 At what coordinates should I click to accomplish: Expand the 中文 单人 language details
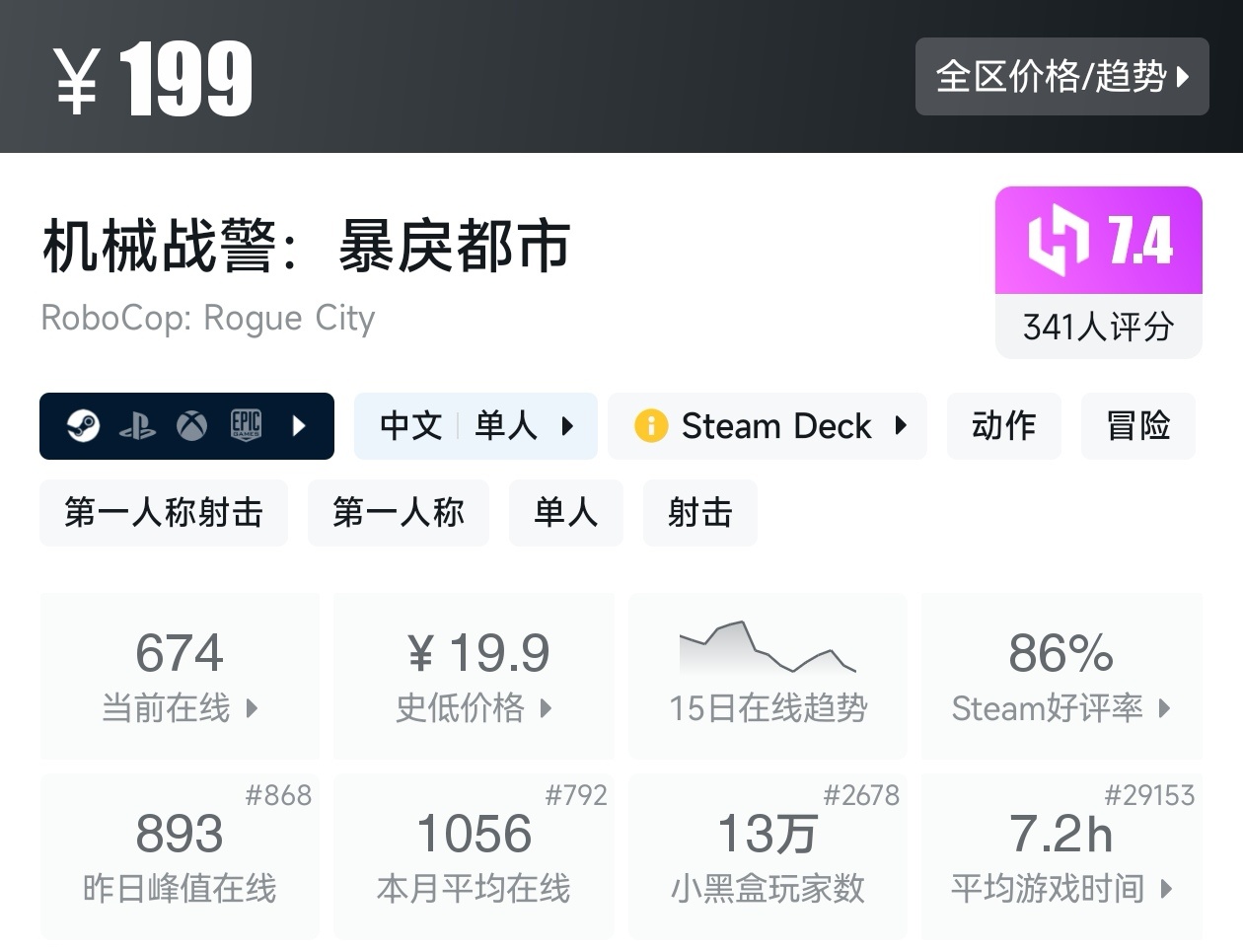click(475, 426)
